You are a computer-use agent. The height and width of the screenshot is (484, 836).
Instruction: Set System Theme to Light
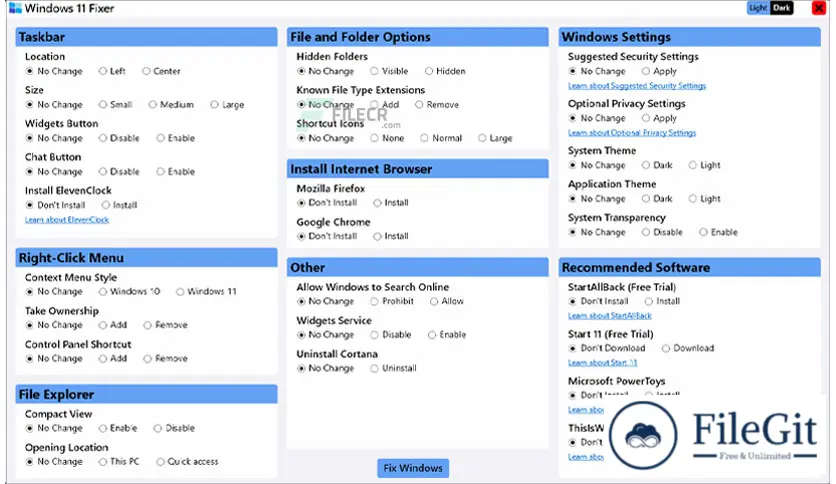click(704, 165)
